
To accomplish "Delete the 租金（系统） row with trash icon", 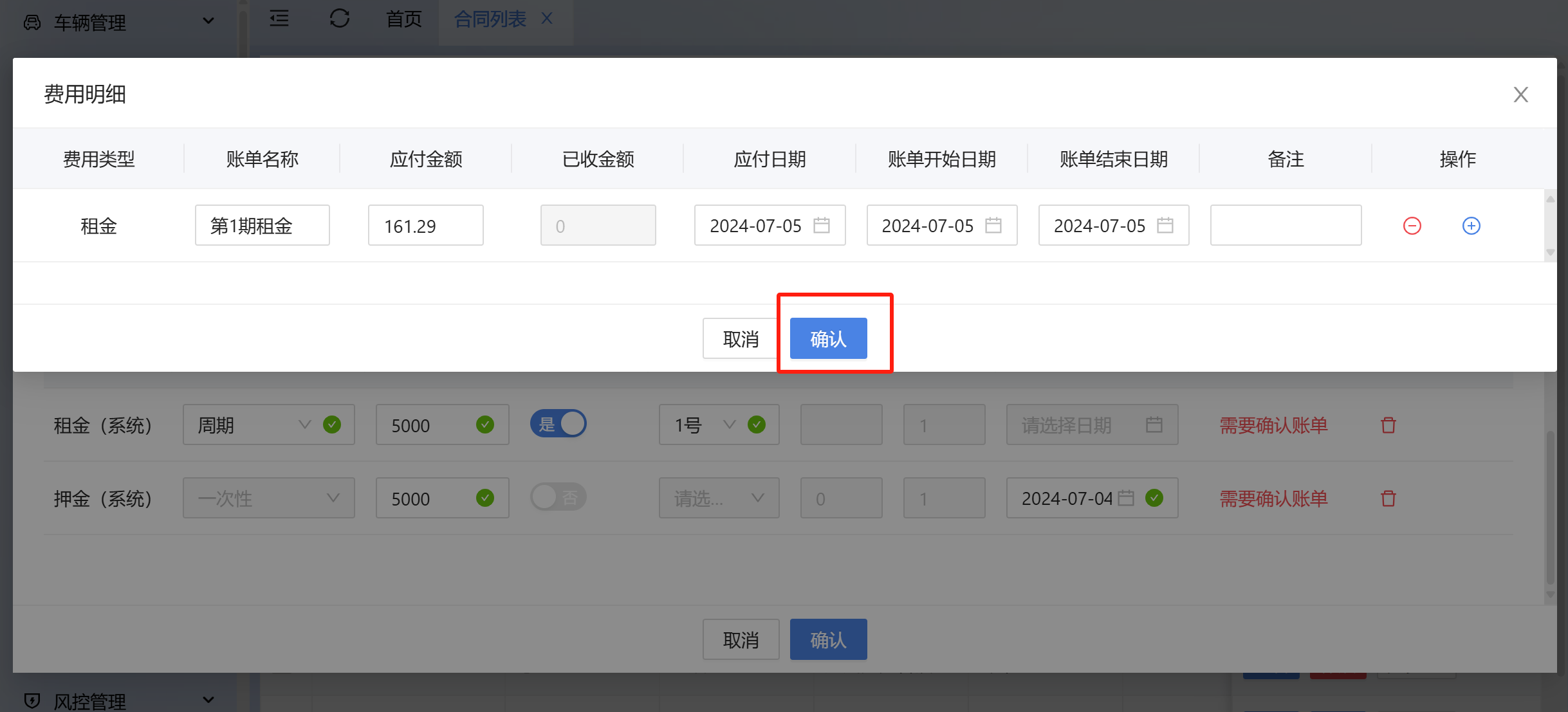I will [x=1388, y=425].
